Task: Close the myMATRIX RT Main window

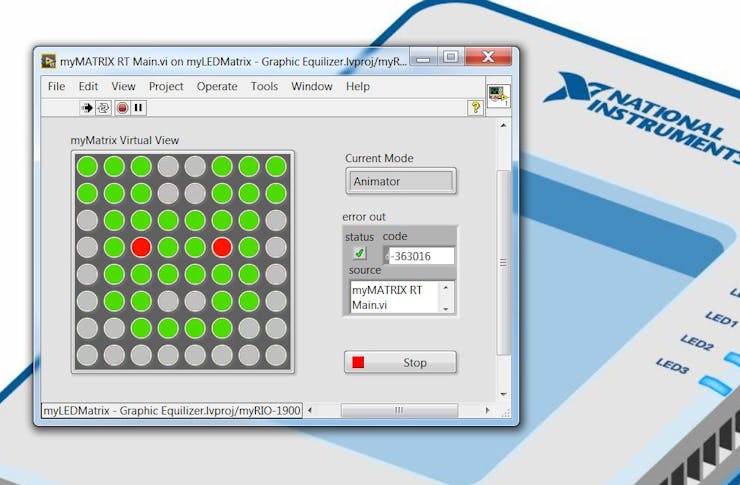Action: click(488, 57)
